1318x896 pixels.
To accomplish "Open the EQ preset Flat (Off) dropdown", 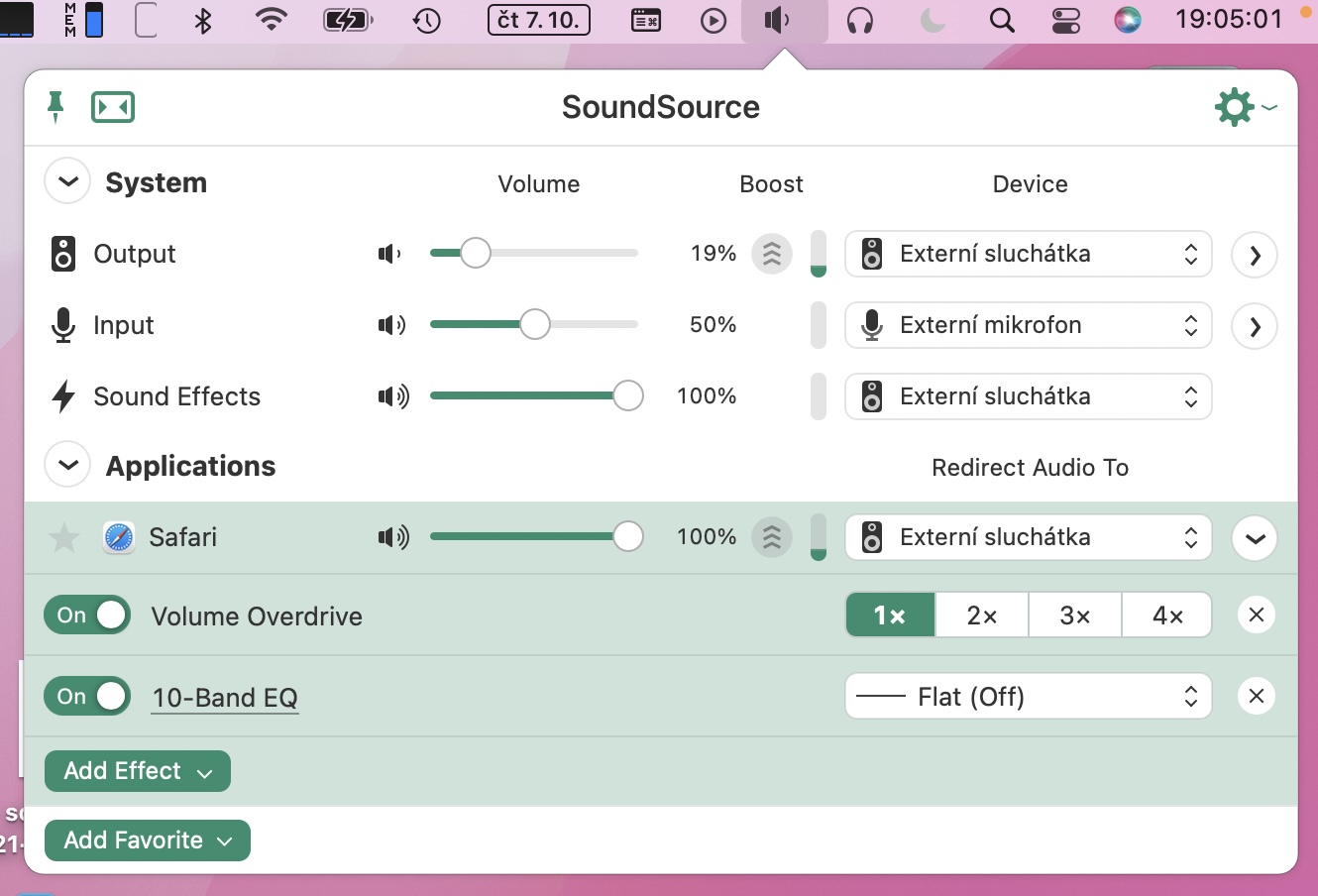I will tap(1028, 697).
